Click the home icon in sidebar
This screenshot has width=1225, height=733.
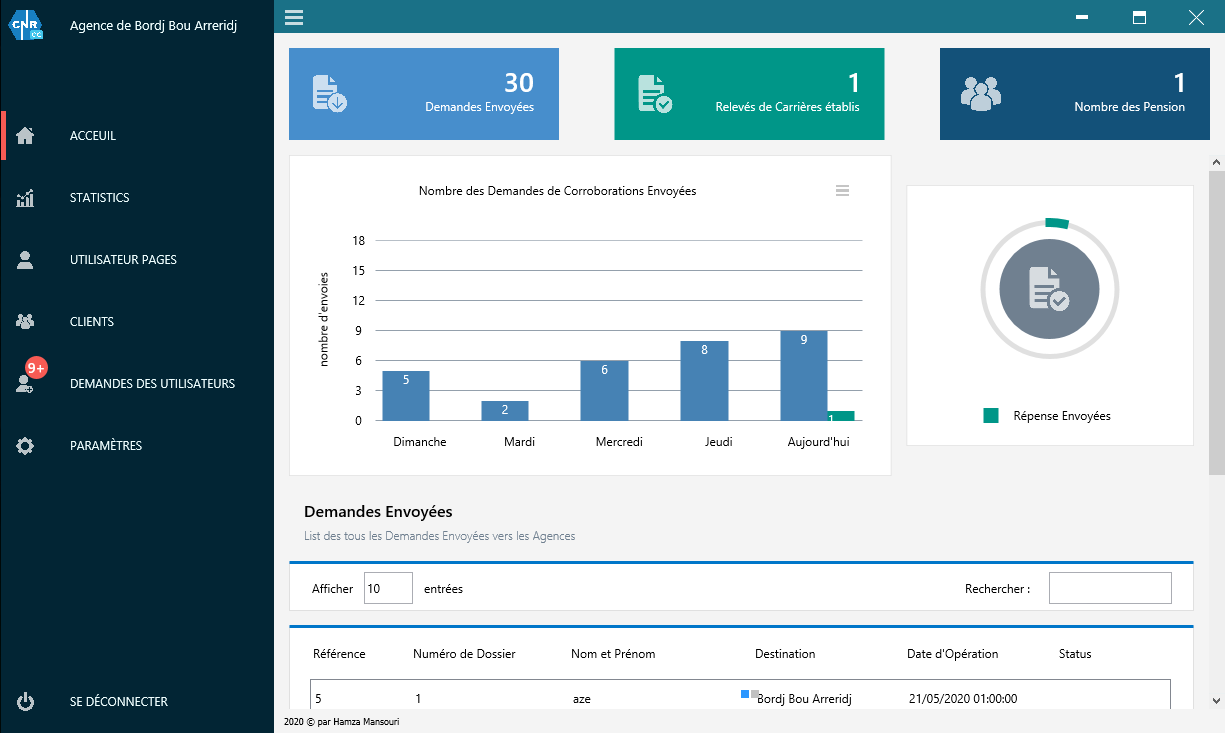click(x=26, y=136)
